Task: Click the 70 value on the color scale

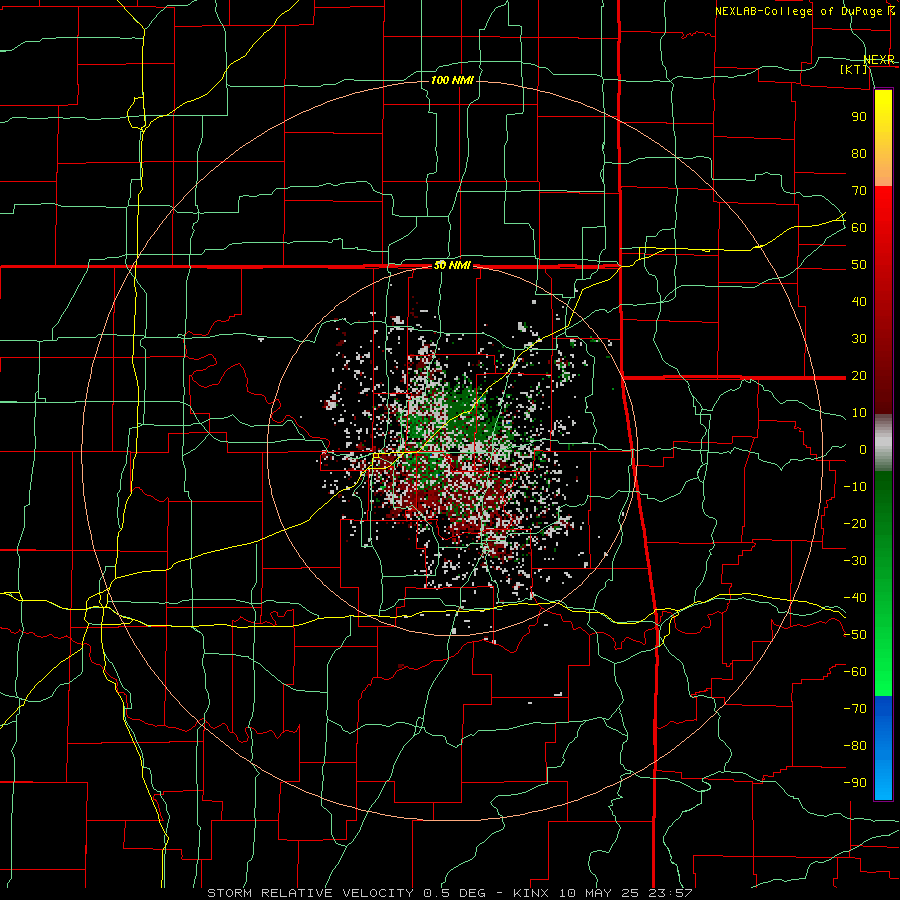Action: 859,191
